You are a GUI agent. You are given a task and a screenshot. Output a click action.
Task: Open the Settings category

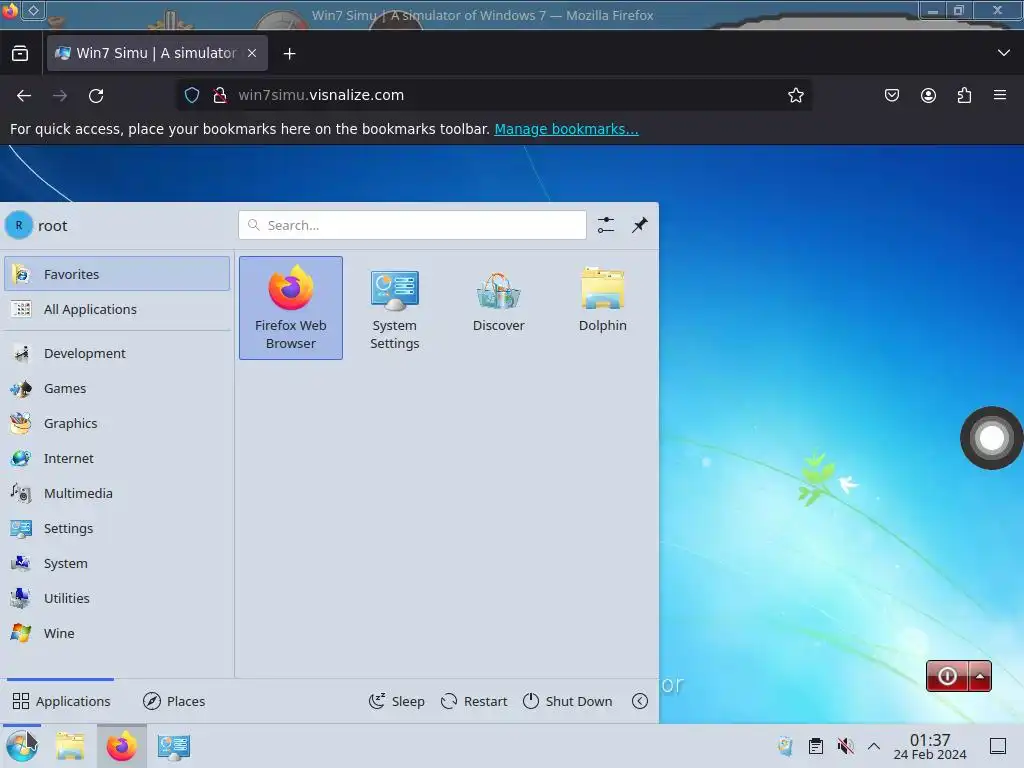117,528
